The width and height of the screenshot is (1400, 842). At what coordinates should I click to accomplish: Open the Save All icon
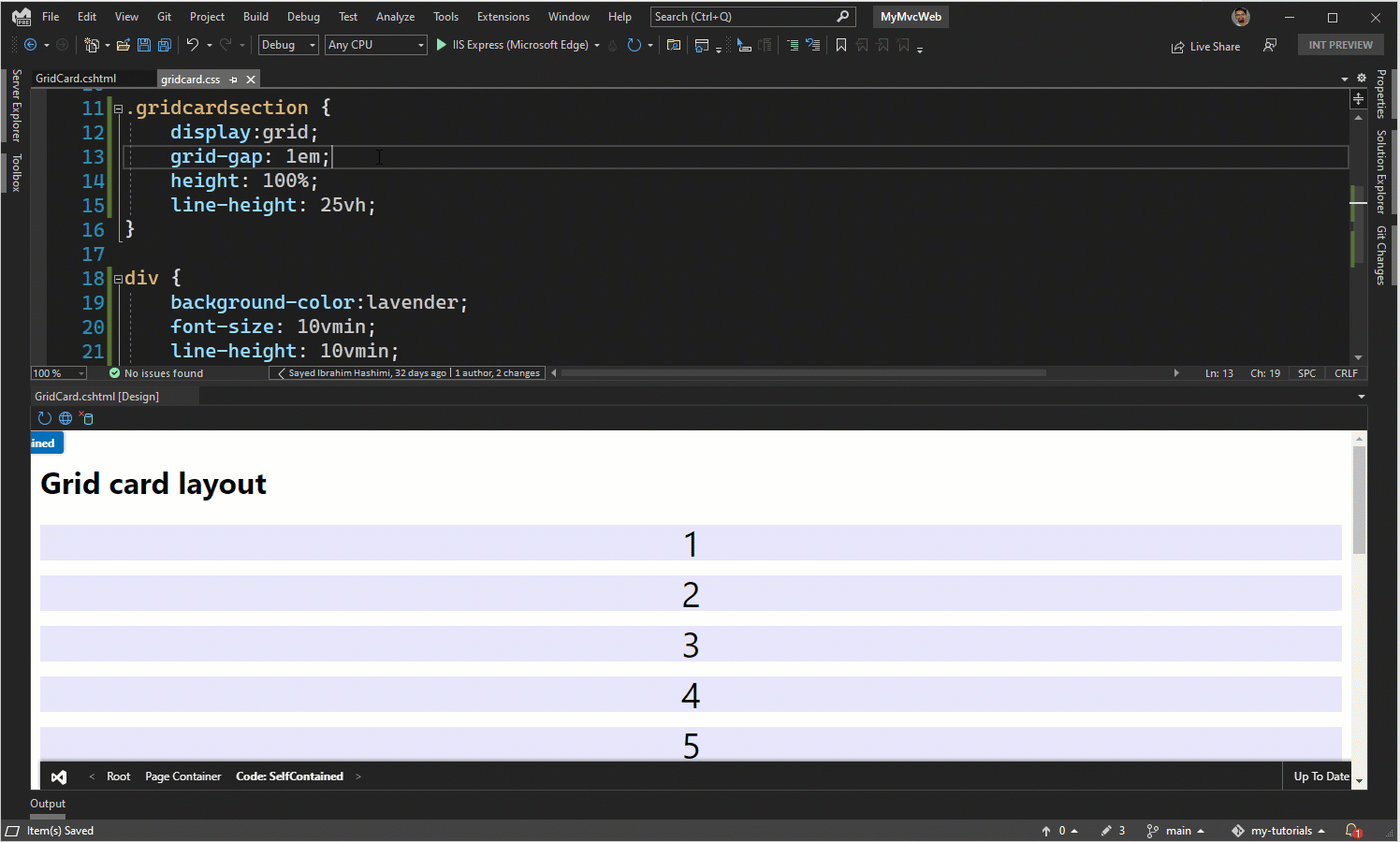pyautogui.click(x=165, y=44)
